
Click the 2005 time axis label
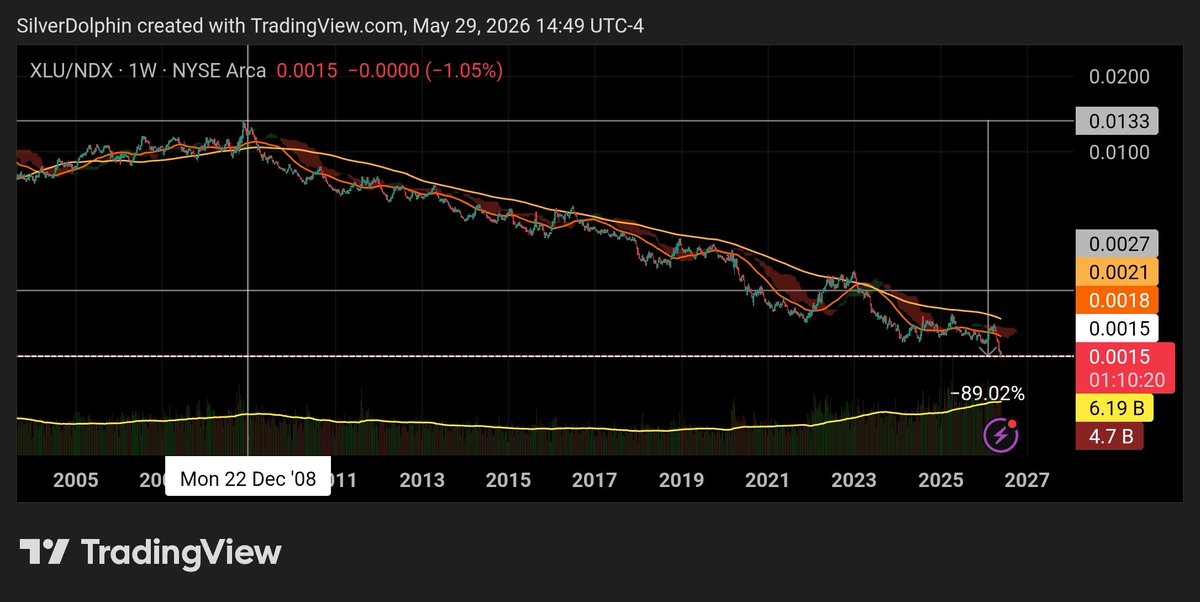click(75, 479)
